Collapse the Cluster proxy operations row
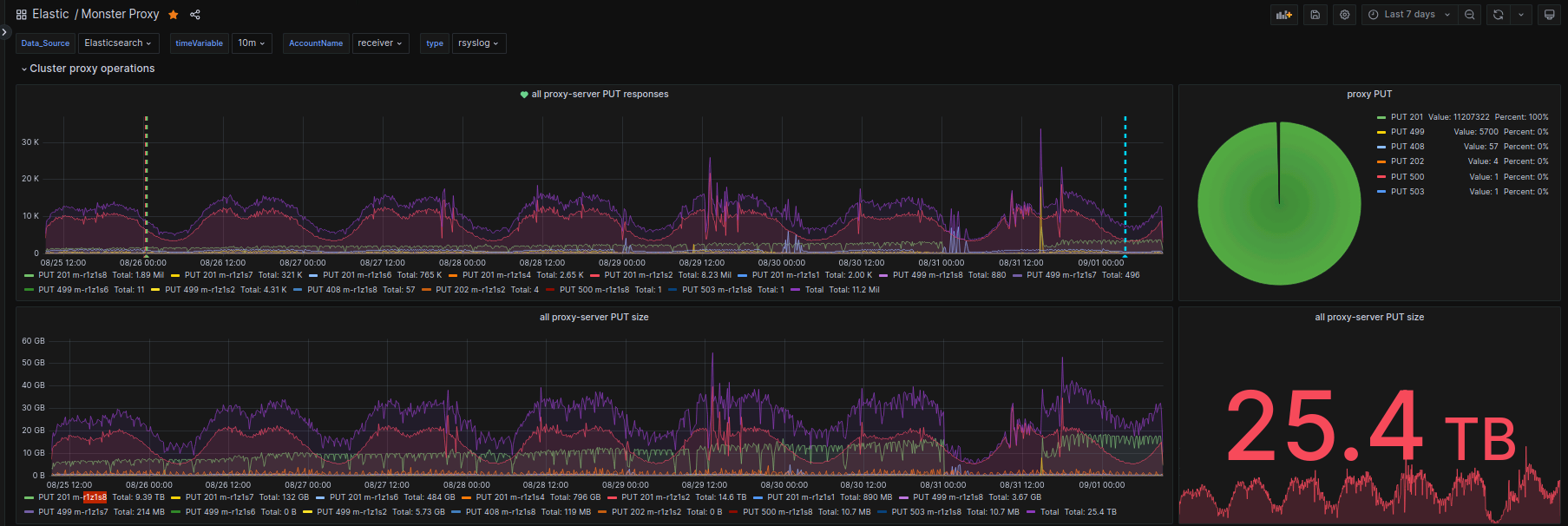 [x=91, y=69]
